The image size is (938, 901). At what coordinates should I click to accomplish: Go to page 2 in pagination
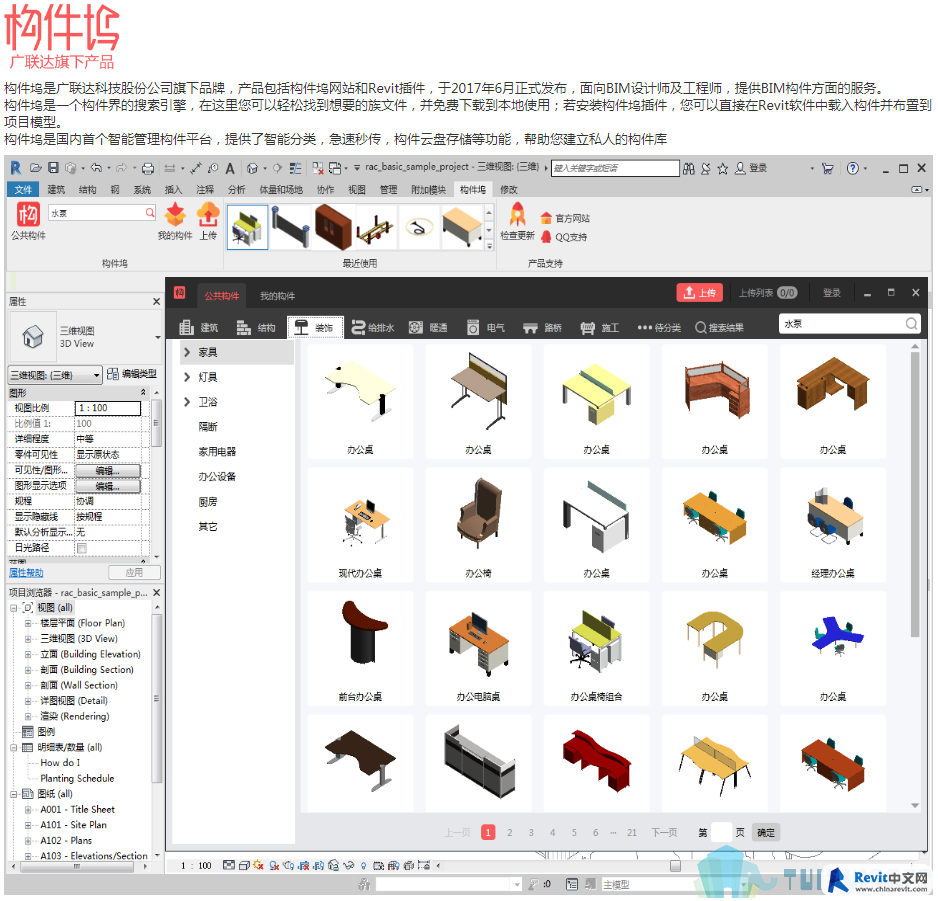tap(510, 833)
